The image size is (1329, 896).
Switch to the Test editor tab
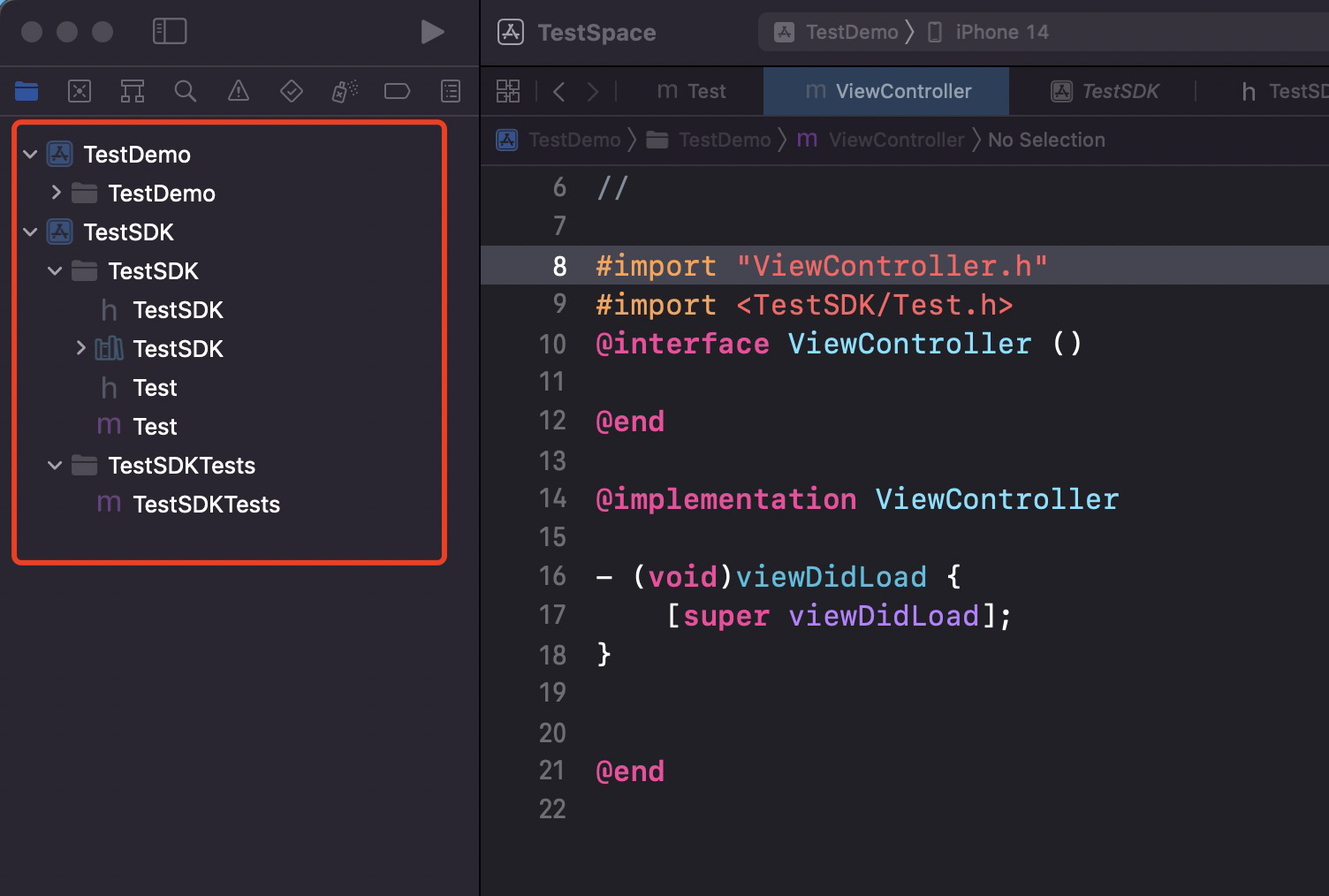click(x=692, y=91)
